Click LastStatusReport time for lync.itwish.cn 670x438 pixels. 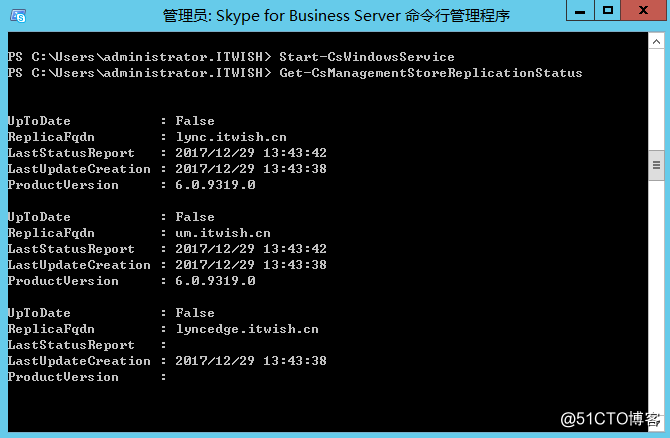[251, 153]
